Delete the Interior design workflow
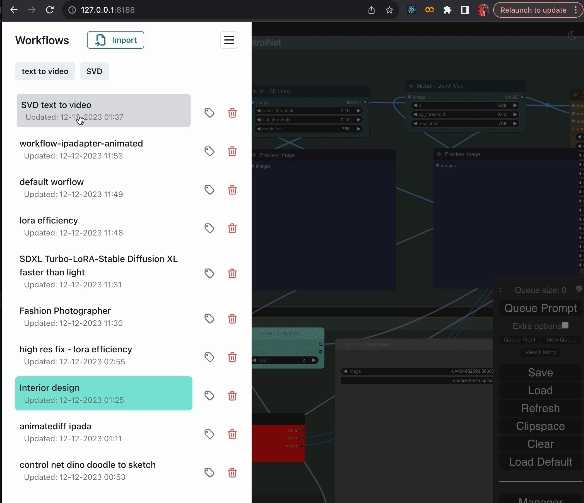The height and width of the screenshot is (503, 584). [232, 395]
